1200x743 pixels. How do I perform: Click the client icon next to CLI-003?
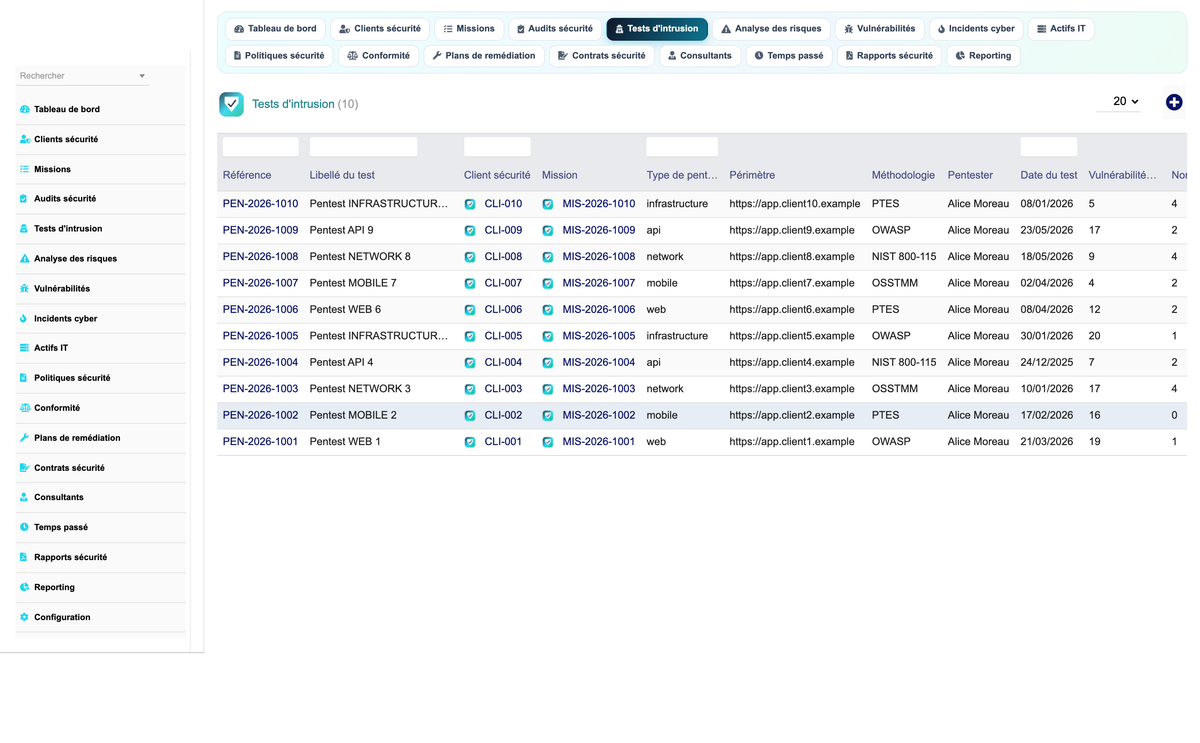pos(470,389)
